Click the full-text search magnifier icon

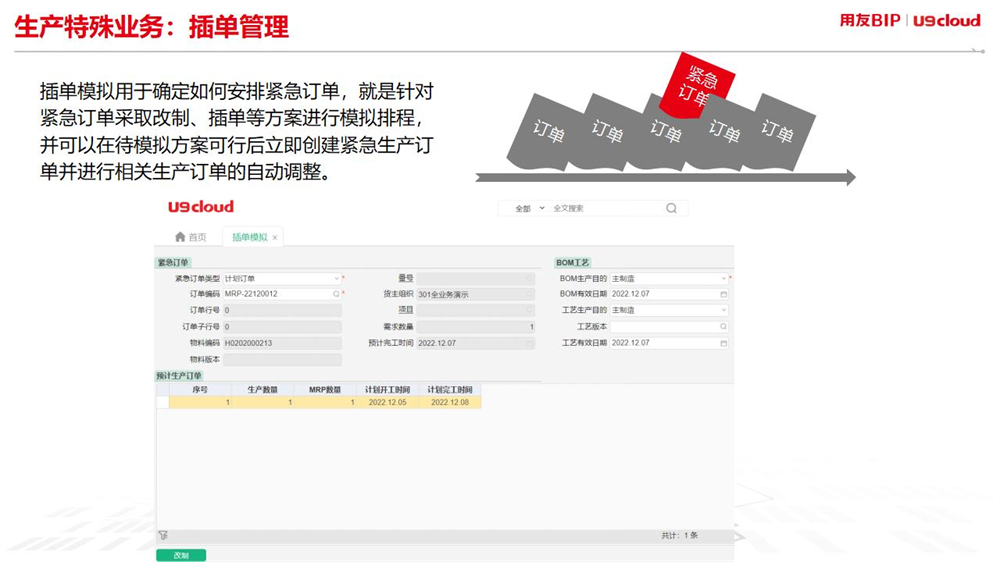point(671,208)
